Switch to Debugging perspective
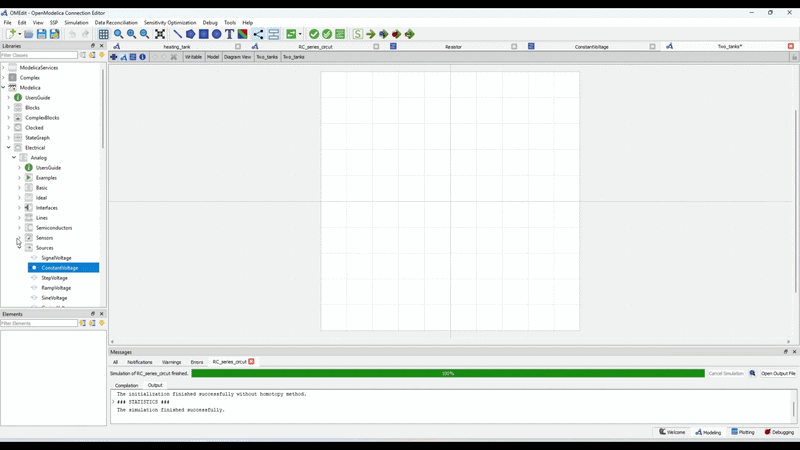 [x=779, y=432]
